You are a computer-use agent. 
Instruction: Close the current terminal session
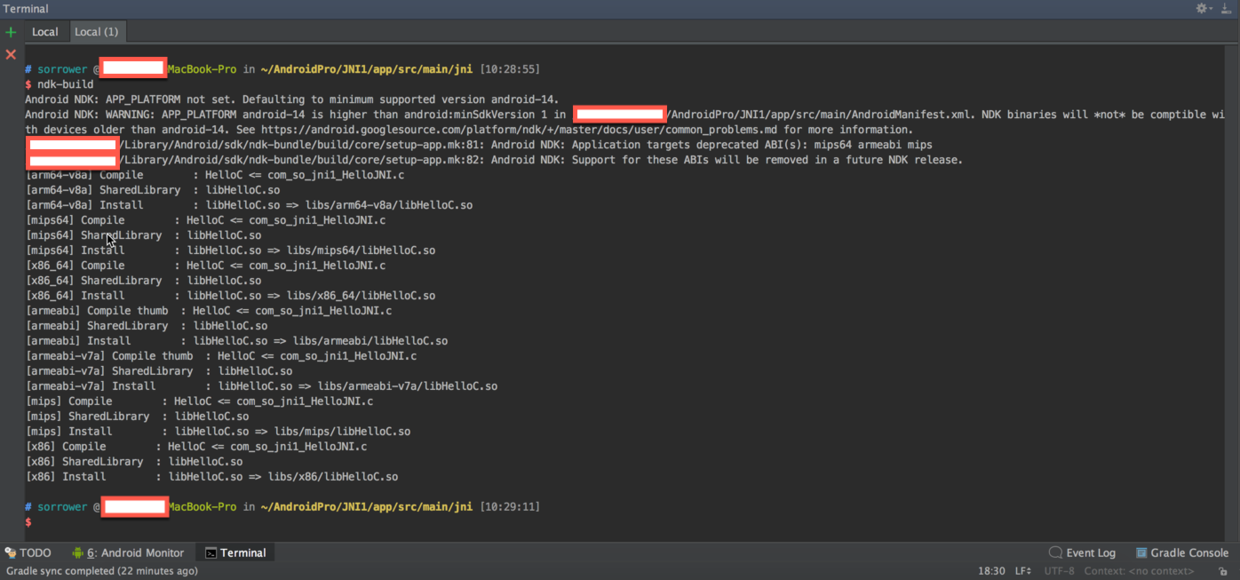11,54
